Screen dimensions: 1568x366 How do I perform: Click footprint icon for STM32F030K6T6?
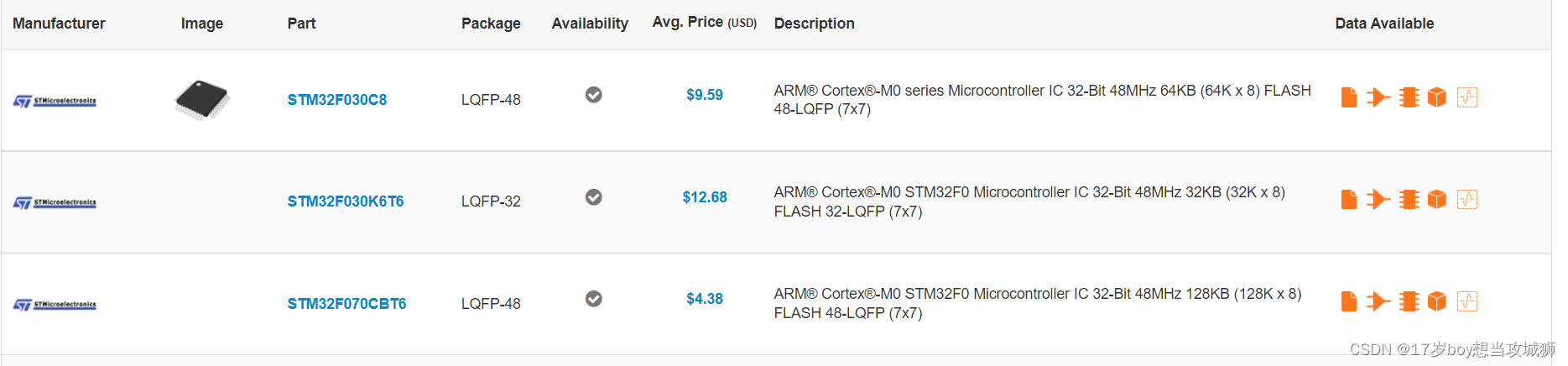[x=1409, y=200]
